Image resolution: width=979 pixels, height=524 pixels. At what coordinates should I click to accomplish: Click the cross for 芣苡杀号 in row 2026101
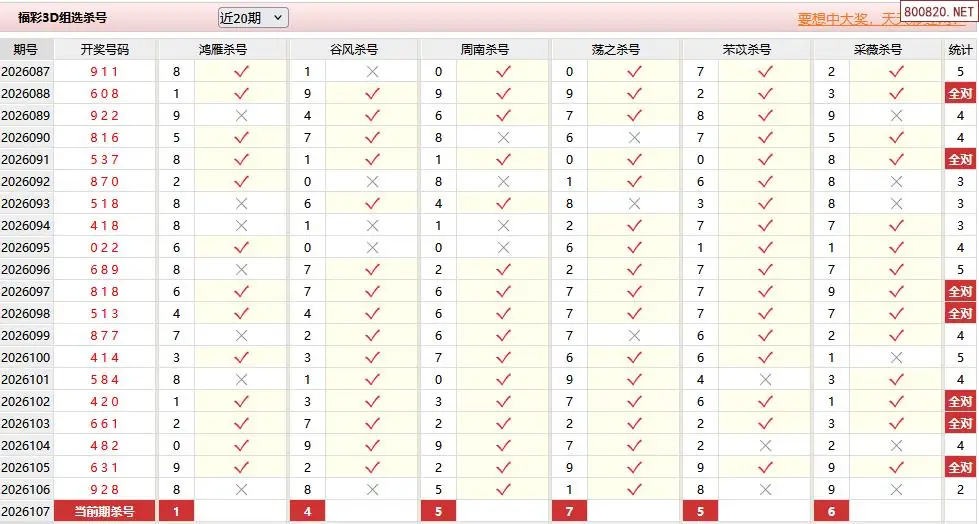click(765, 379)
